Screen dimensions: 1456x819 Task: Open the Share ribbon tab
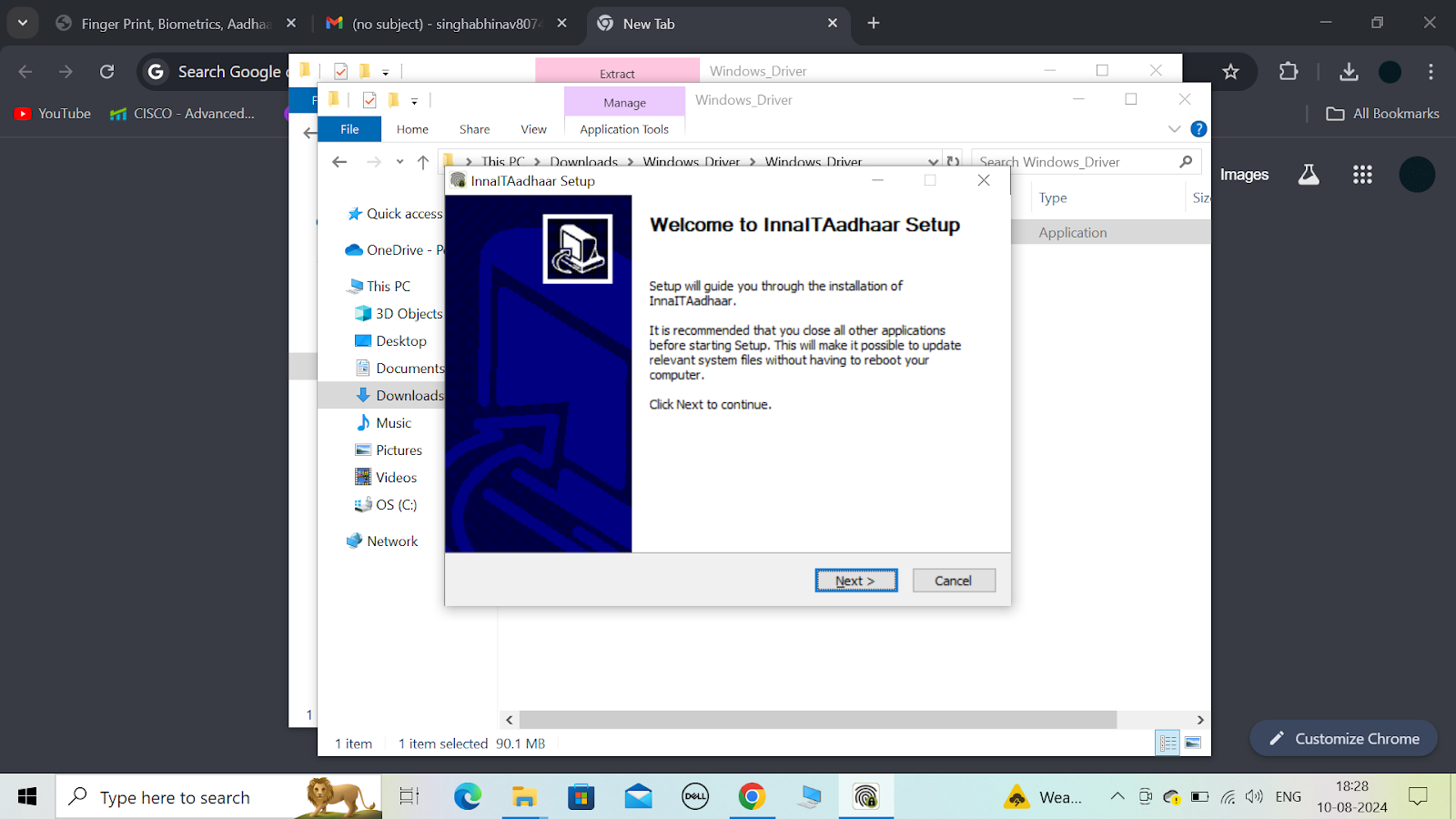(x=474, y=129)
